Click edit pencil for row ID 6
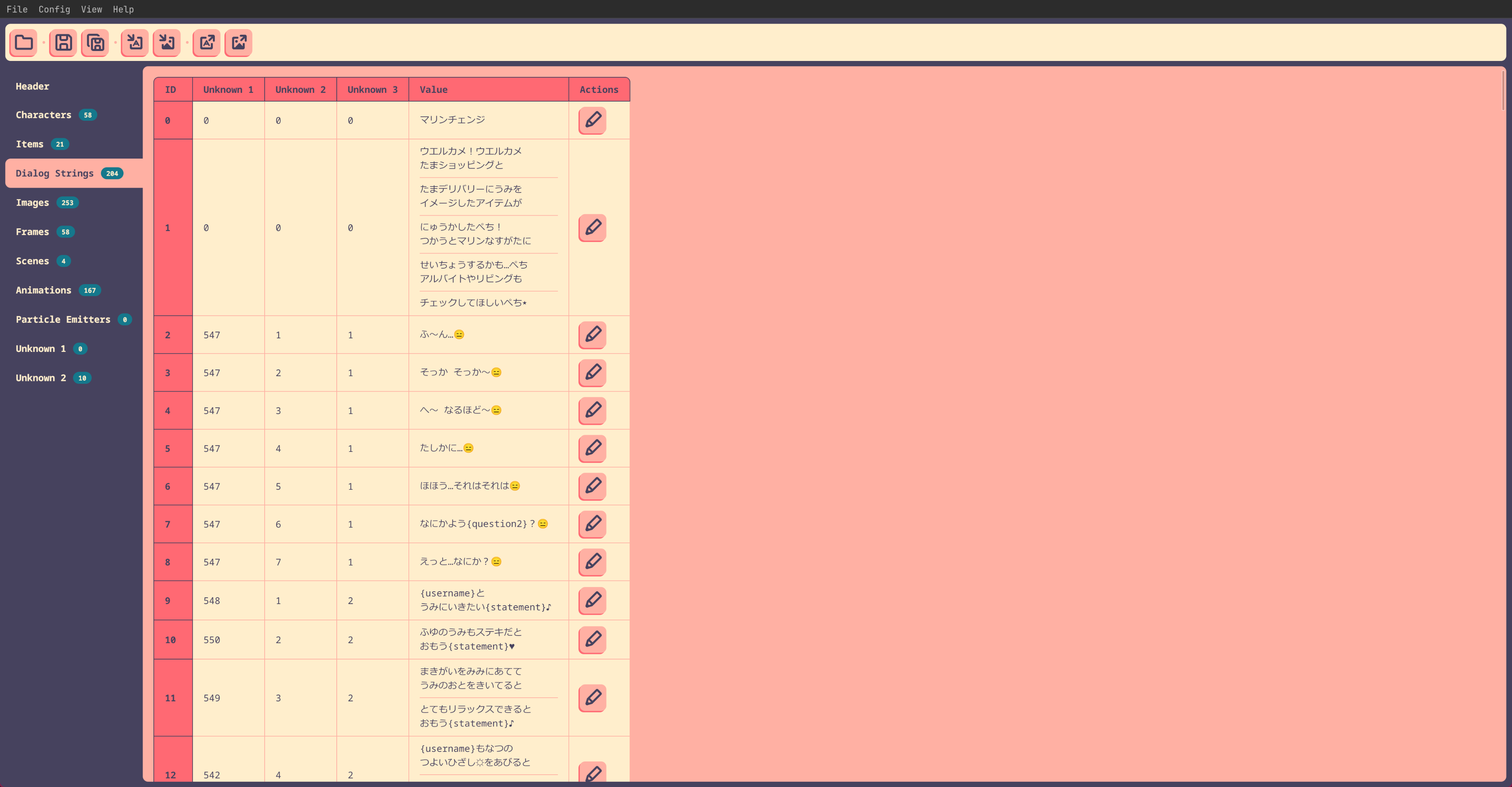Screen dimensions: 1512x787 tap(593, 486)
